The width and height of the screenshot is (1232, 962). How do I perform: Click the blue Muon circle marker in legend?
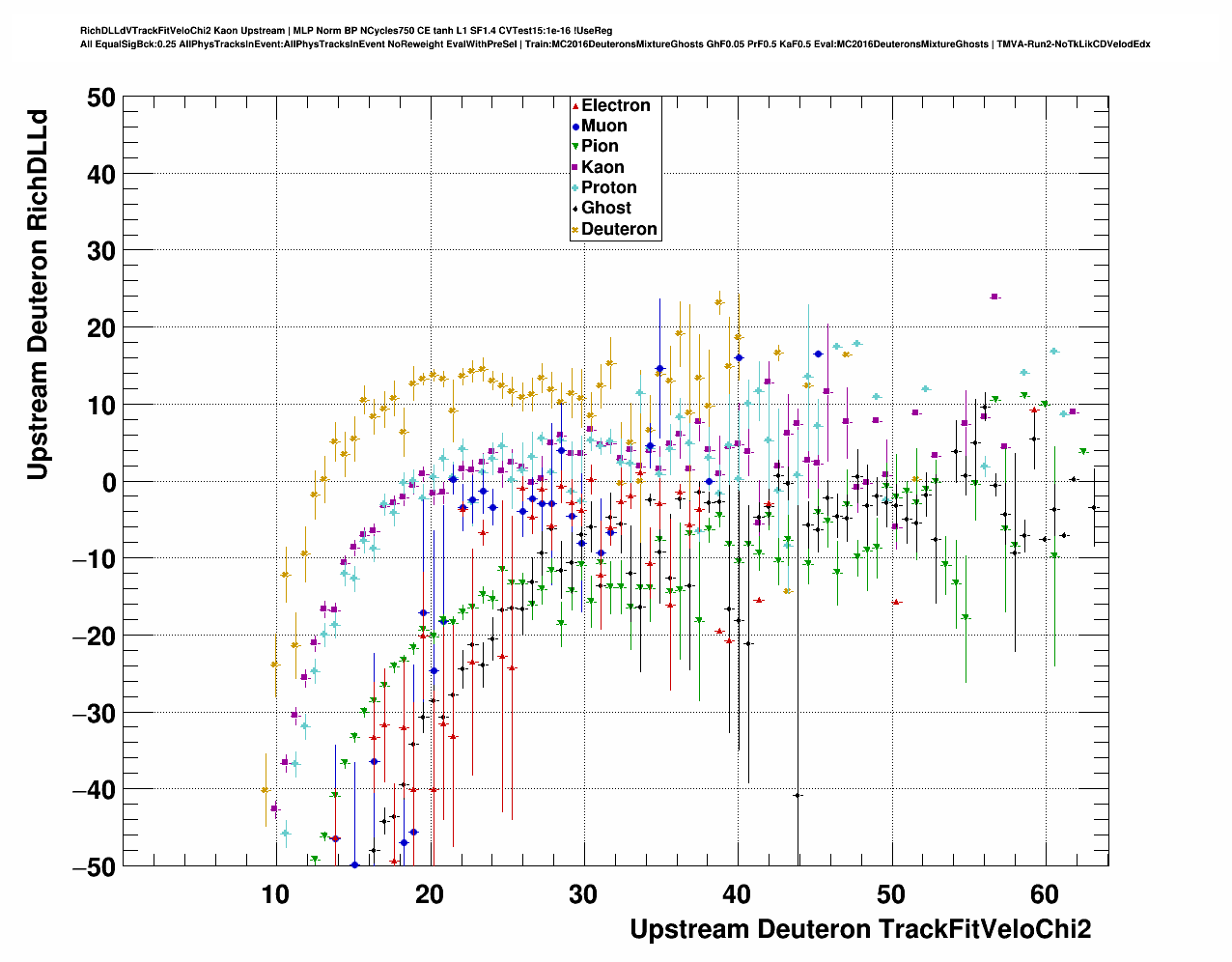[x=576, y=127]
